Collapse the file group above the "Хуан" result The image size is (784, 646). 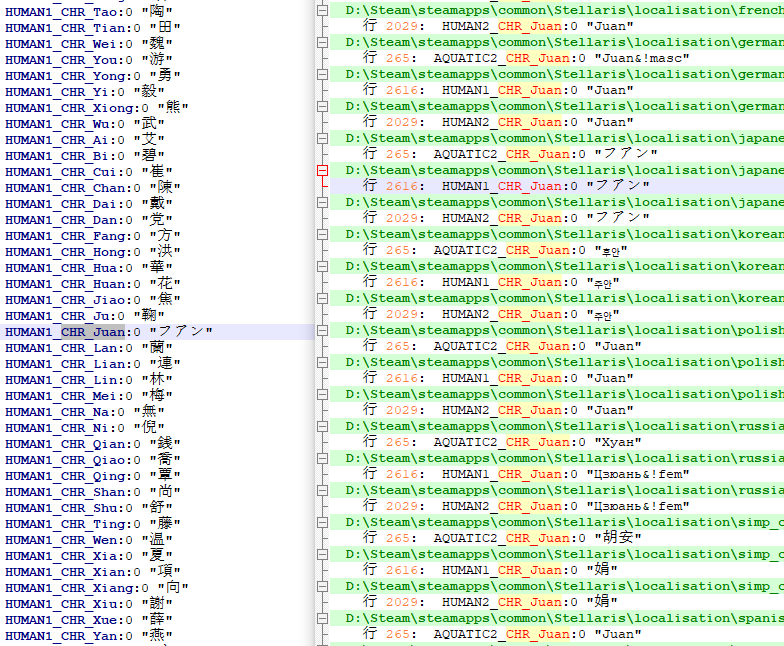pos(322,426)
